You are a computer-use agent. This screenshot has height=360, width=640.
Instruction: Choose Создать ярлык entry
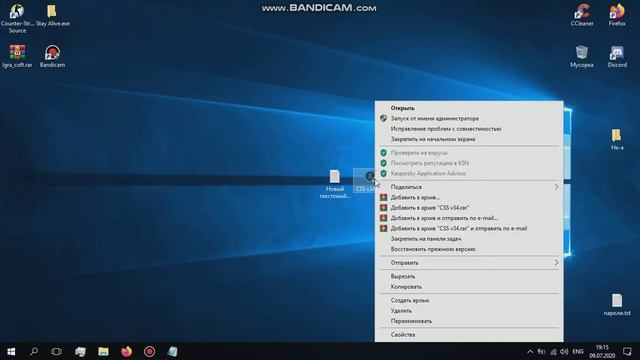469,300
